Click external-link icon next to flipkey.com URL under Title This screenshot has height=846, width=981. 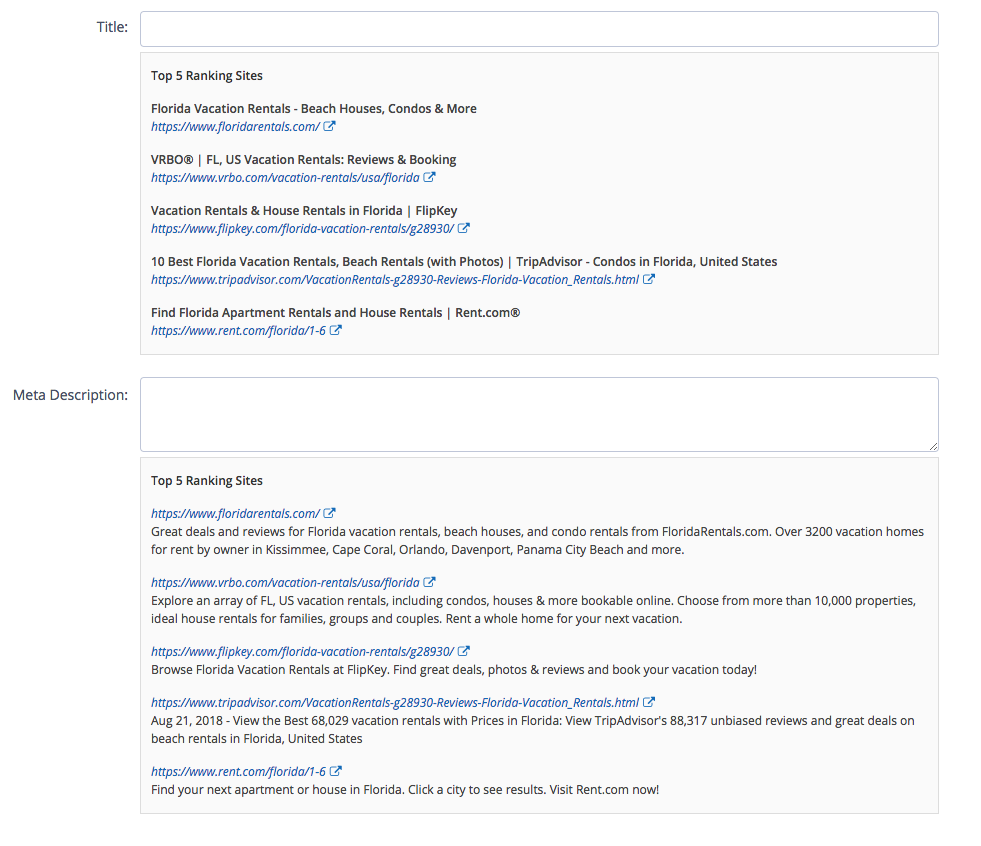point(464,228)
